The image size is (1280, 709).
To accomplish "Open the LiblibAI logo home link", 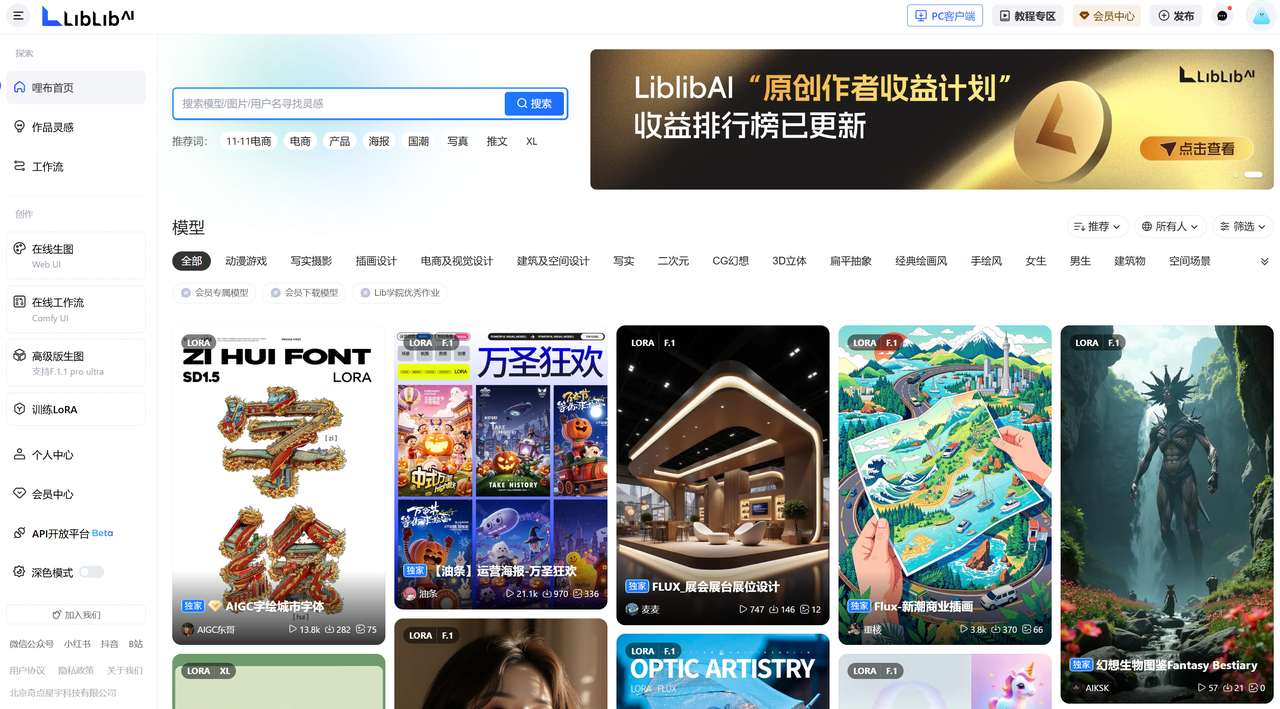I will 88,16.
